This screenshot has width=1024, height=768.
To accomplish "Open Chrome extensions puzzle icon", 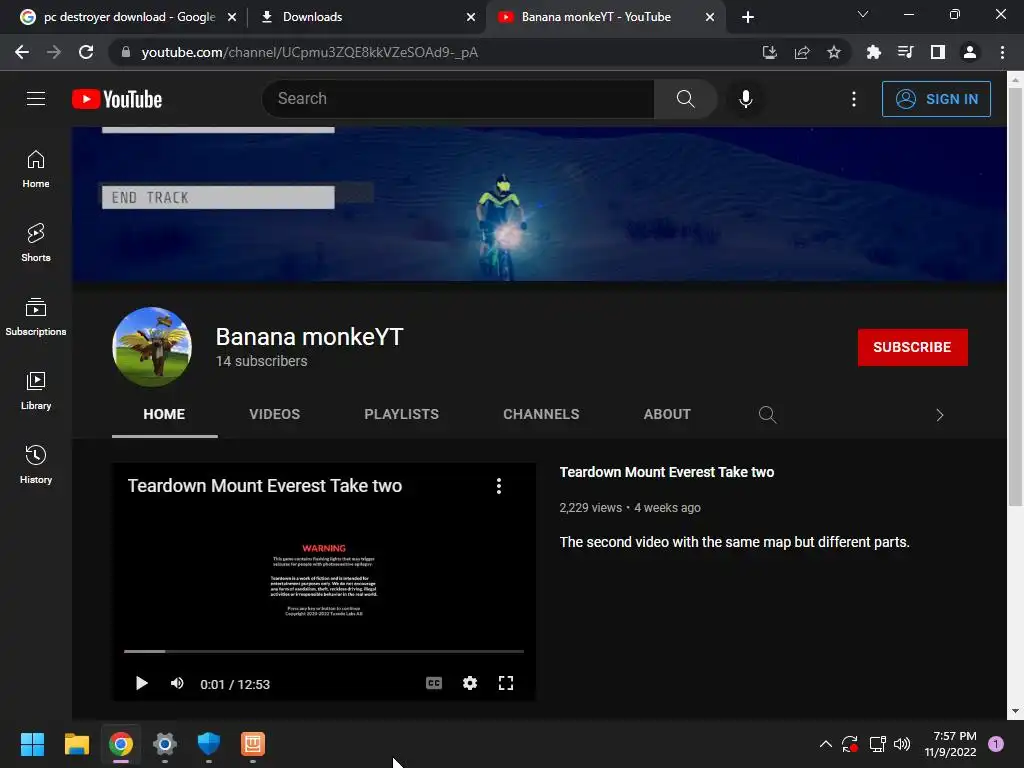I will coord(873,52).
